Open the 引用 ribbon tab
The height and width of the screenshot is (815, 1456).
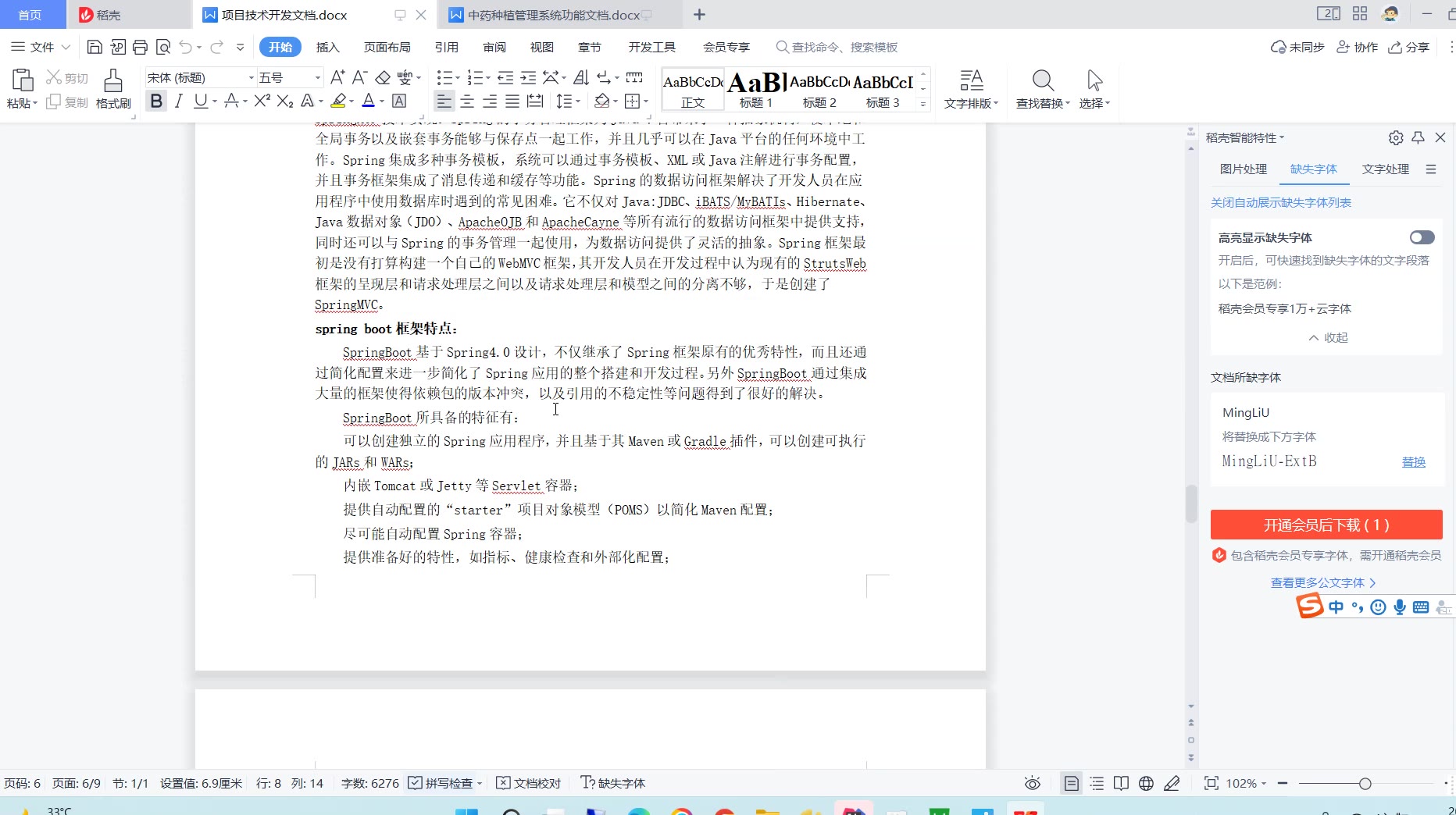coord(446,47)
